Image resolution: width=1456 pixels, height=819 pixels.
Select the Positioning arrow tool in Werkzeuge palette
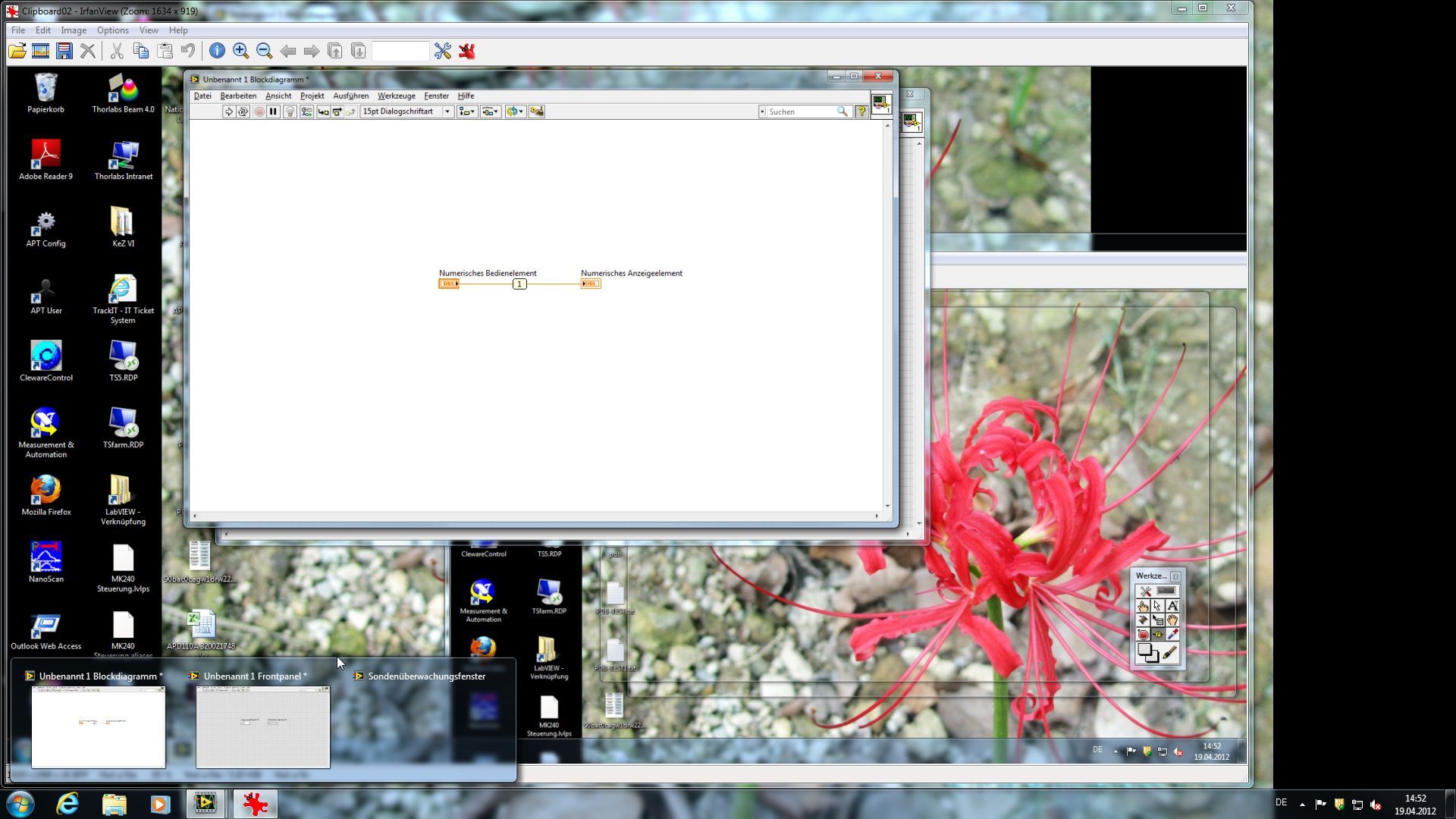(x=1157, y=606)
